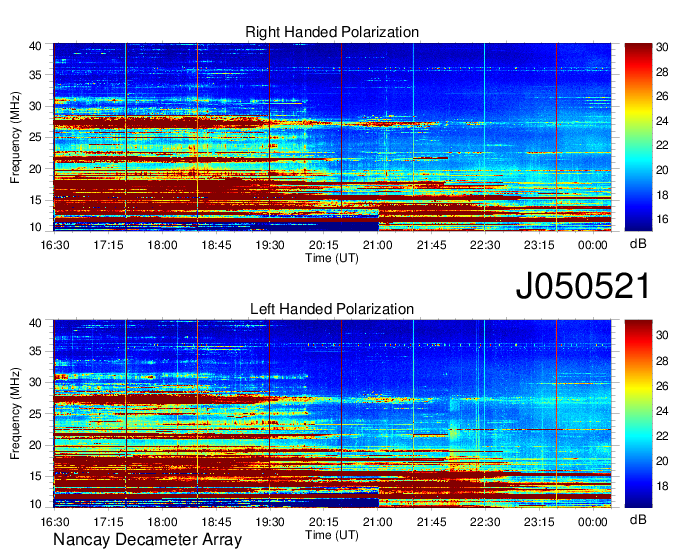This screenshot has width=680, height=552.
Task: Click the 25 MHz frequency tick of Right Handed plot
Action: point(36,137)
